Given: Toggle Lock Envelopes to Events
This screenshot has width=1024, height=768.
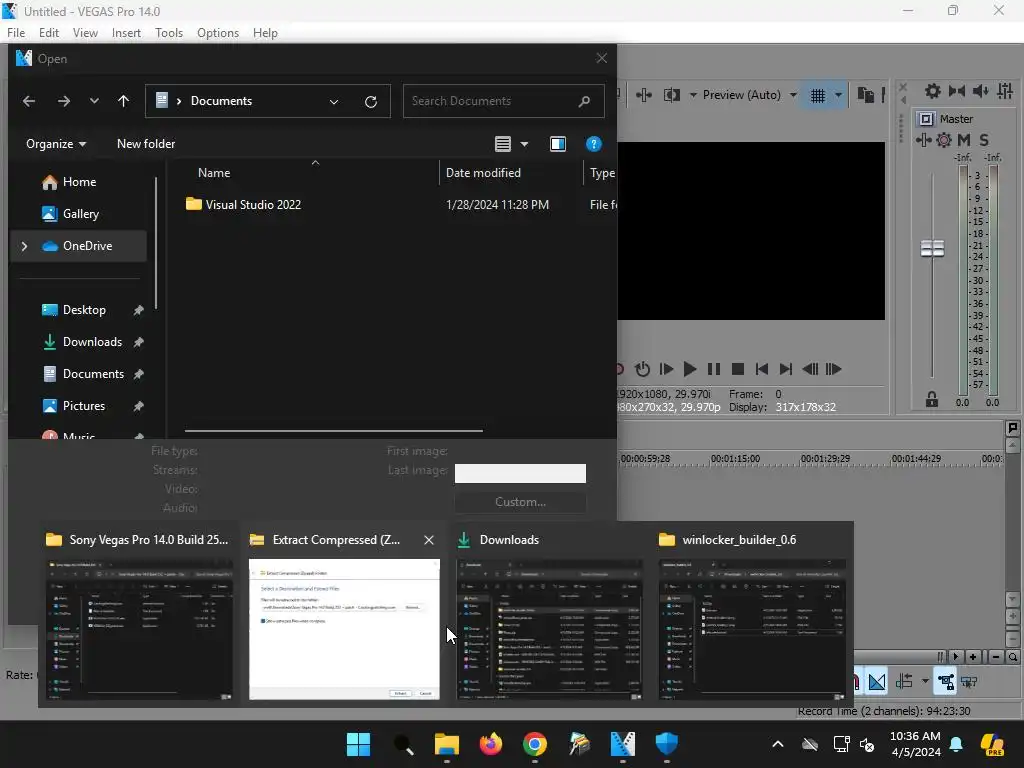Looking at the screenshot, I should click(946, 682).
